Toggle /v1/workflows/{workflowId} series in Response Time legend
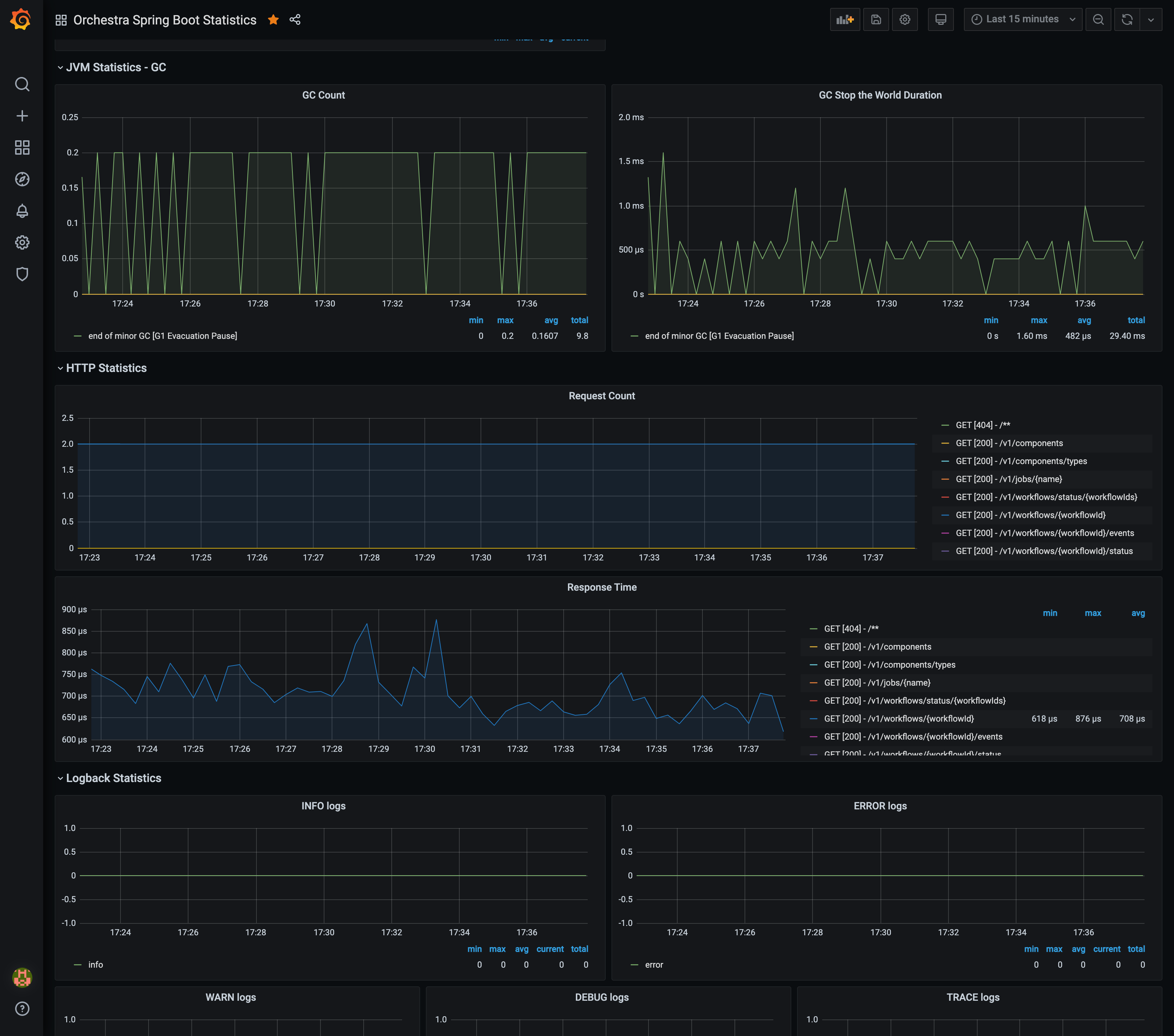Screen dimensions: 1174x1036 [x=899, y=718]
